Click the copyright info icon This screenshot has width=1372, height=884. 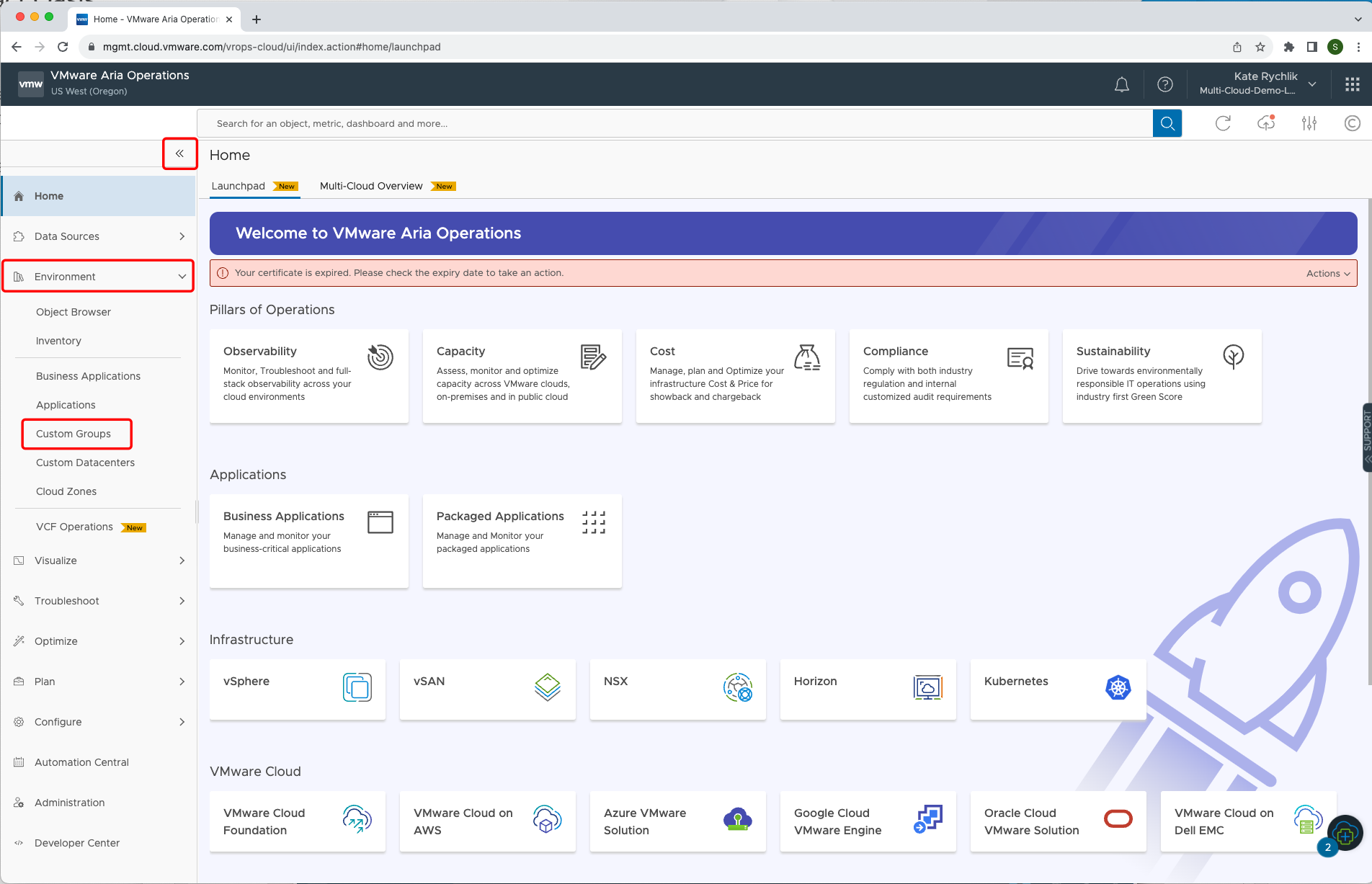[x=1352, y=123]
